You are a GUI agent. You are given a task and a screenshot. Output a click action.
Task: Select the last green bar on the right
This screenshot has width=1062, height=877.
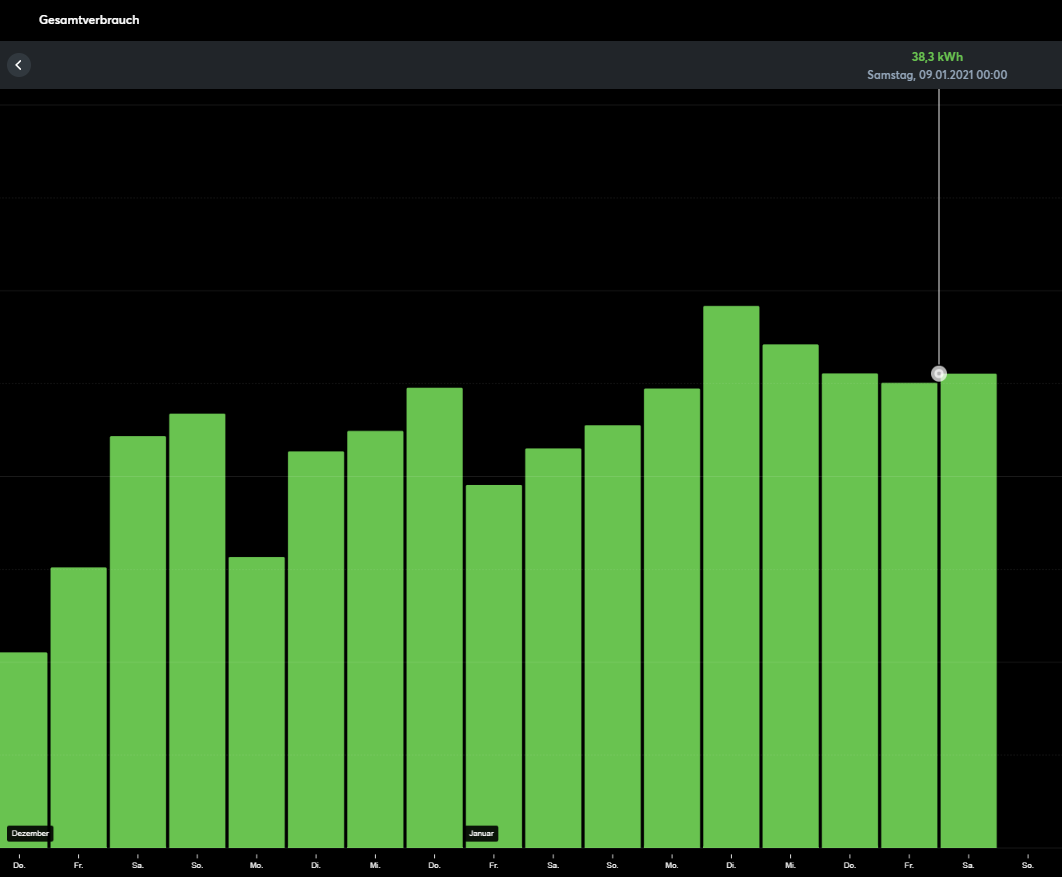tap(968, 610)
